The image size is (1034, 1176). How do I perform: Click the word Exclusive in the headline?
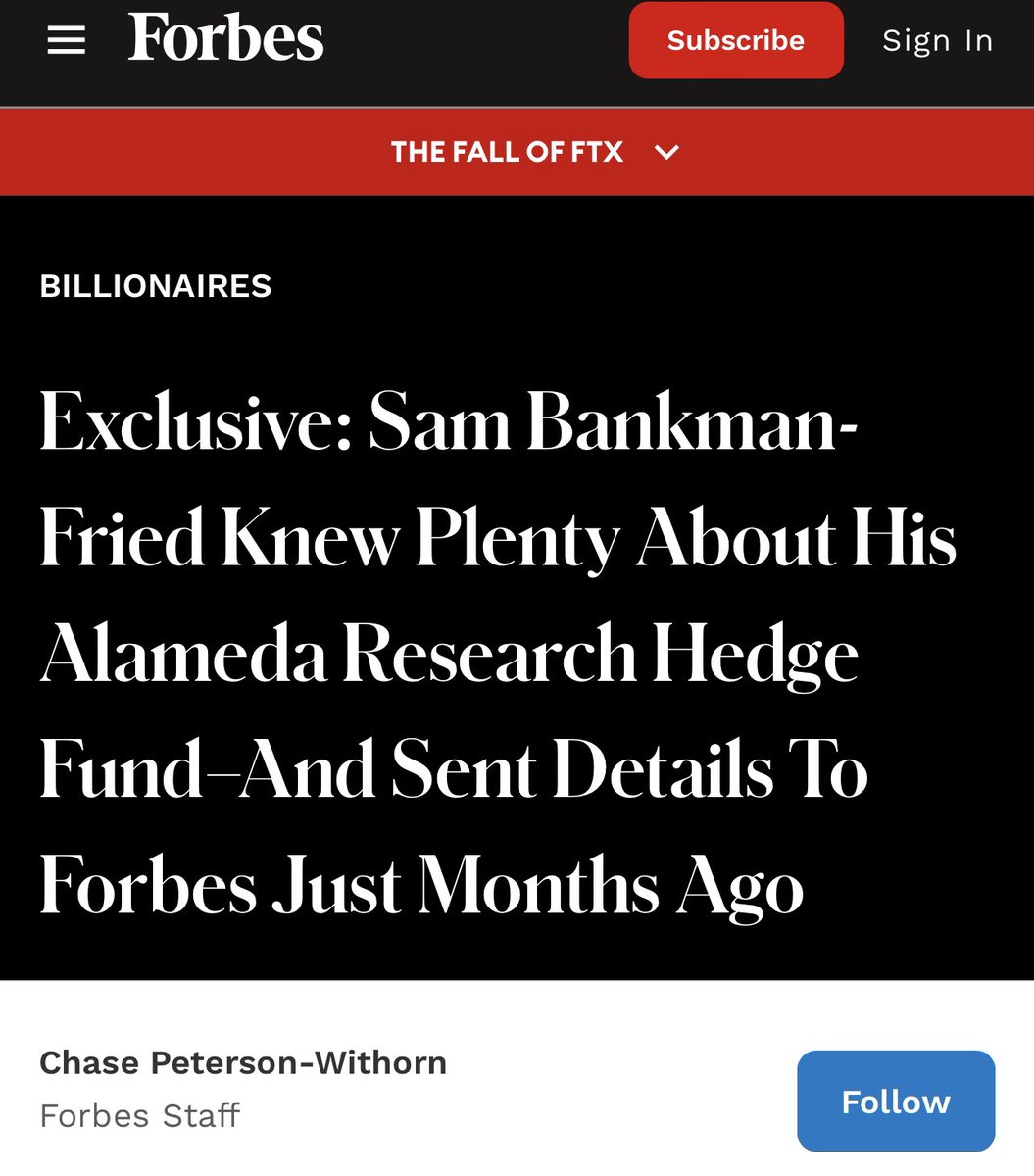196,423
